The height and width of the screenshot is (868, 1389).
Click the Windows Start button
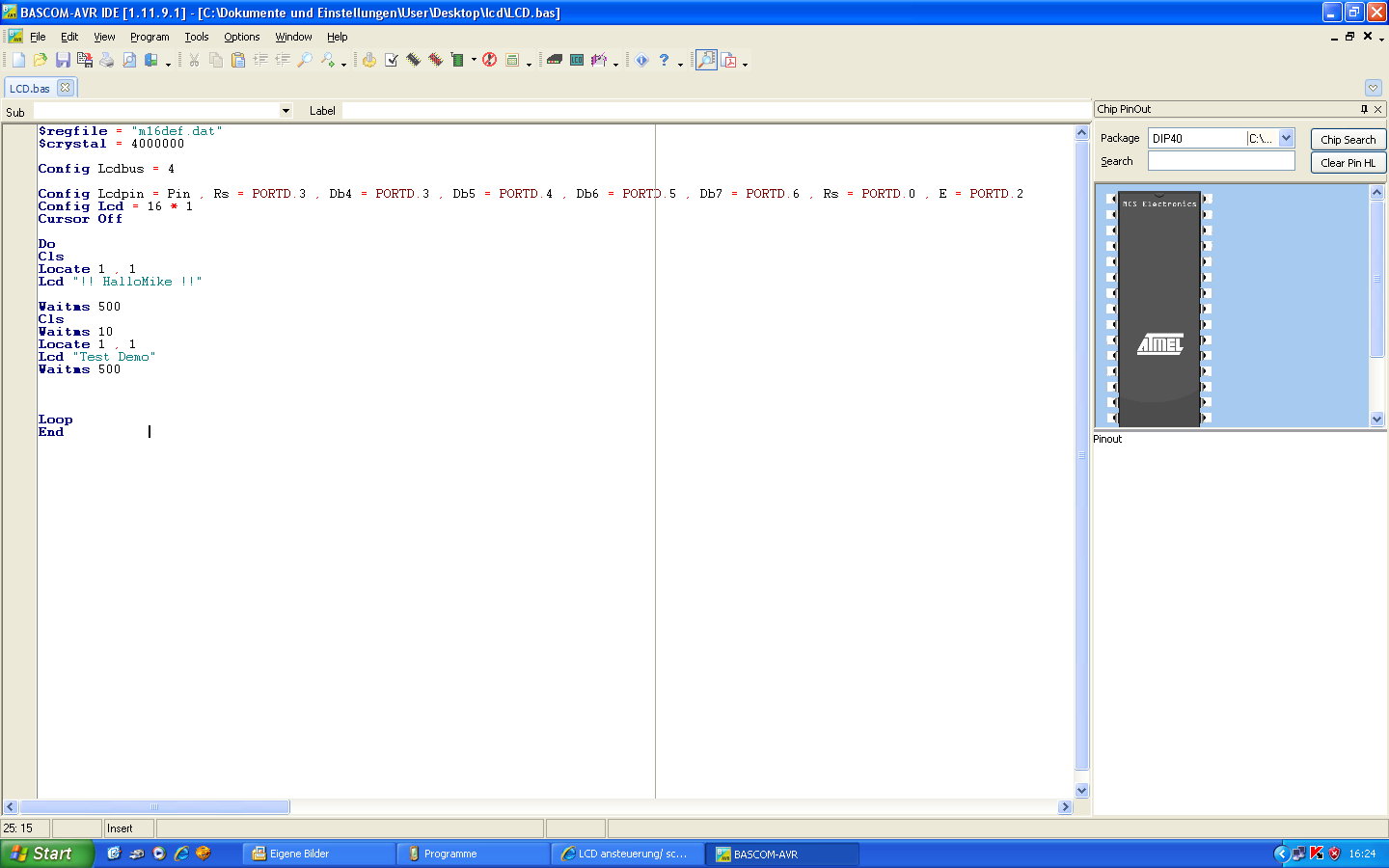pos(46,854)
